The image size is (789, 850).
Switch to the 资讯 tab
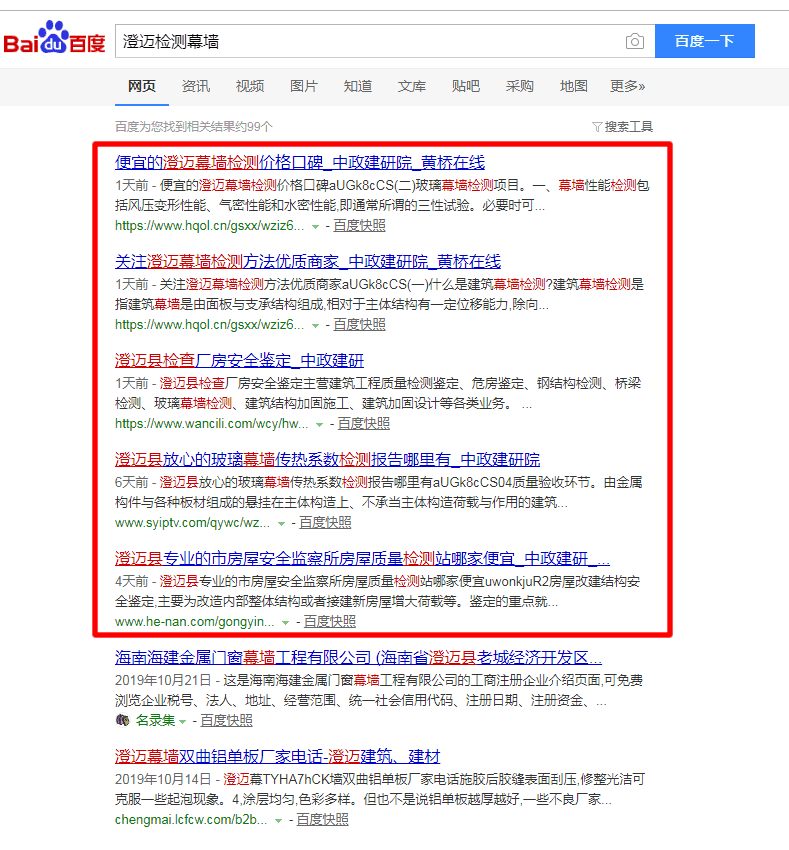[x=195, y=86]
